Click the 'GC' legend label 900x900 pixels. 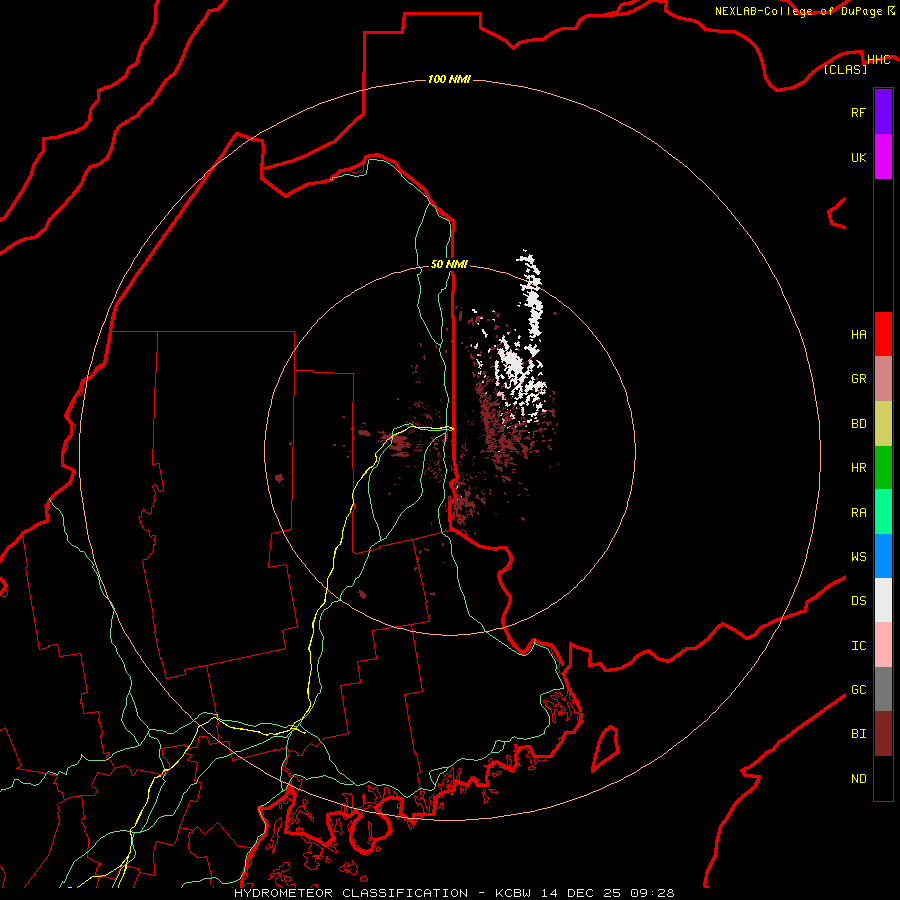tap(858, 690)
